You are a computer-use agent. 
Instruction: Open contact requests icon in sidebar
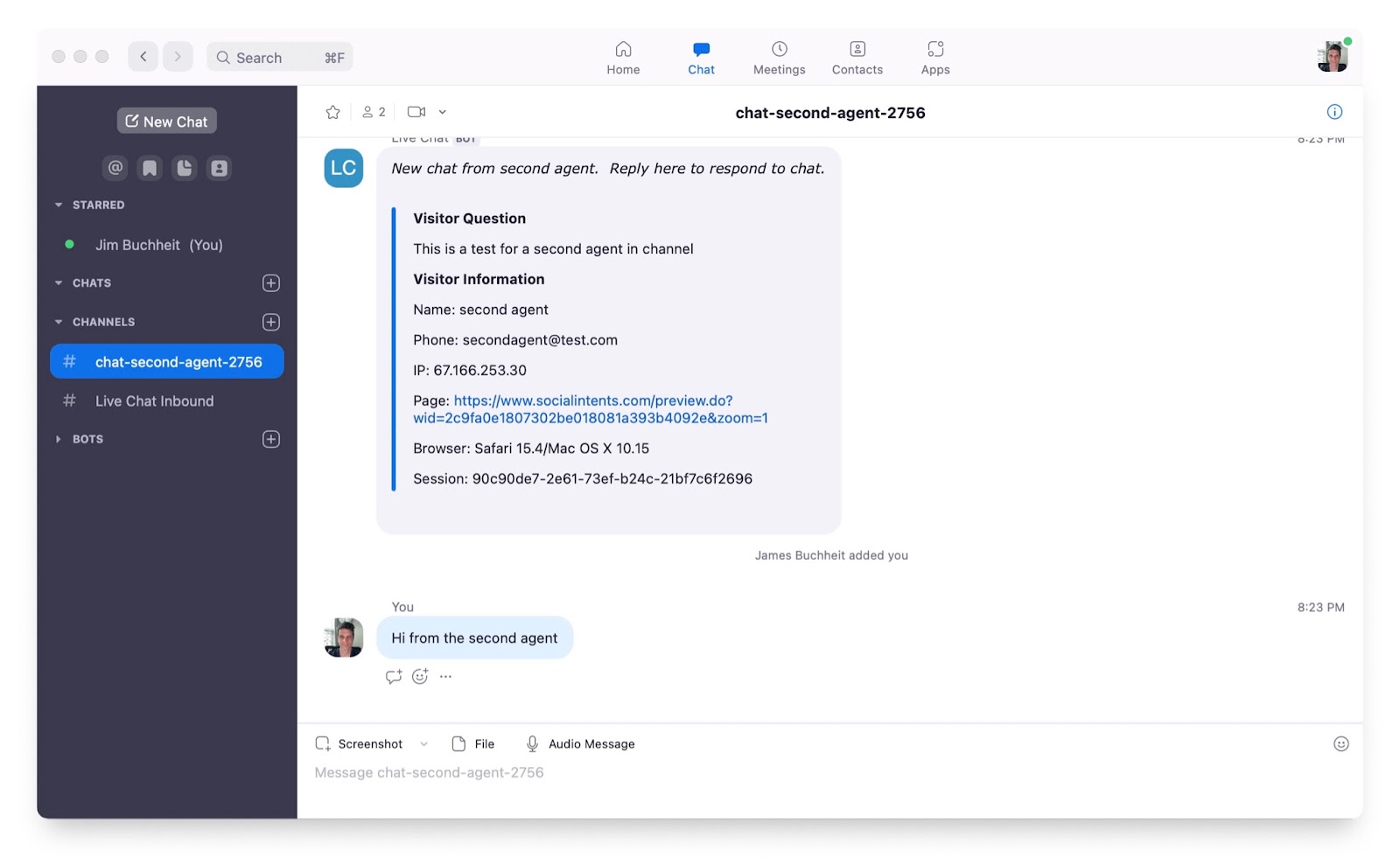[x=219, y=168]
